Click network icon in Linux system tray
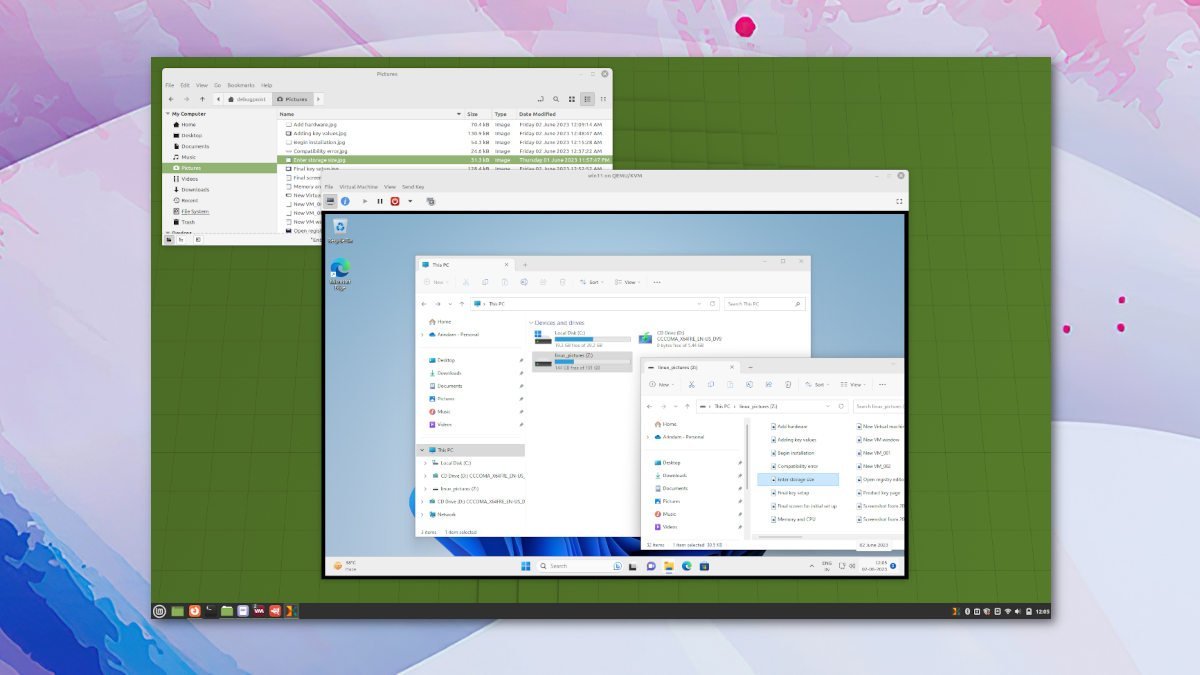 1007,611
